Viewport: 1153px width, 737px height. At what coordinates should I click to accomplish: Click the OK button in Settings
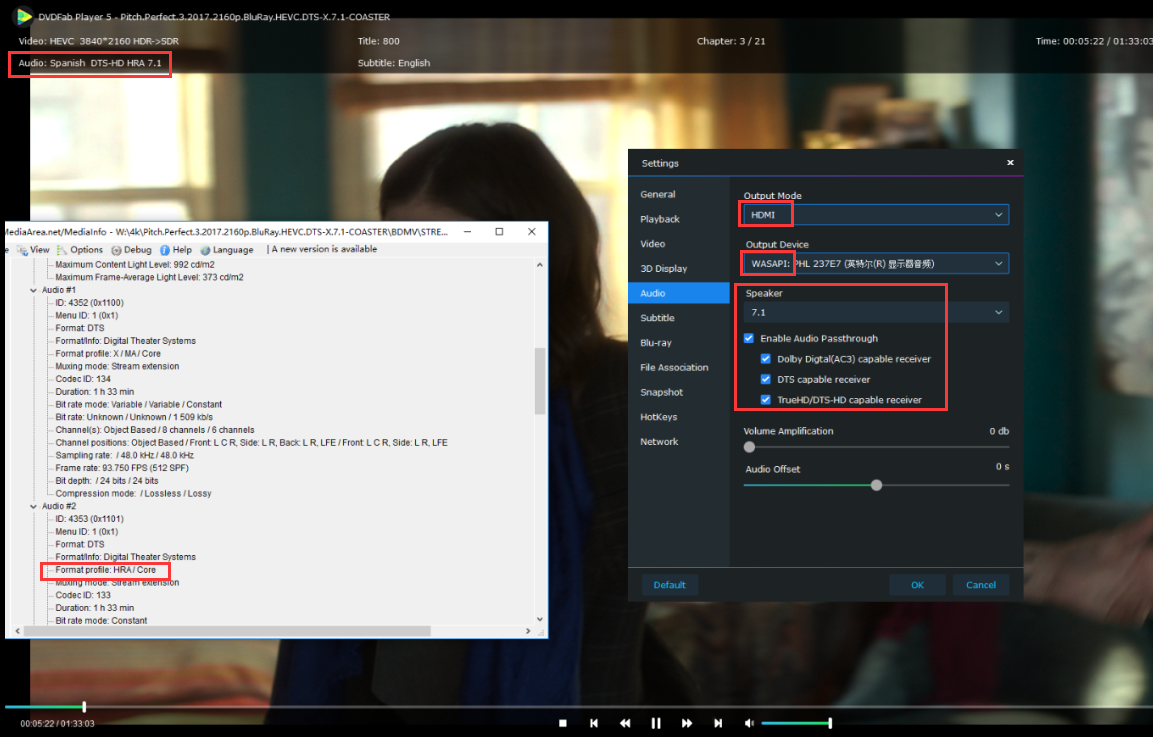(917, 585)
